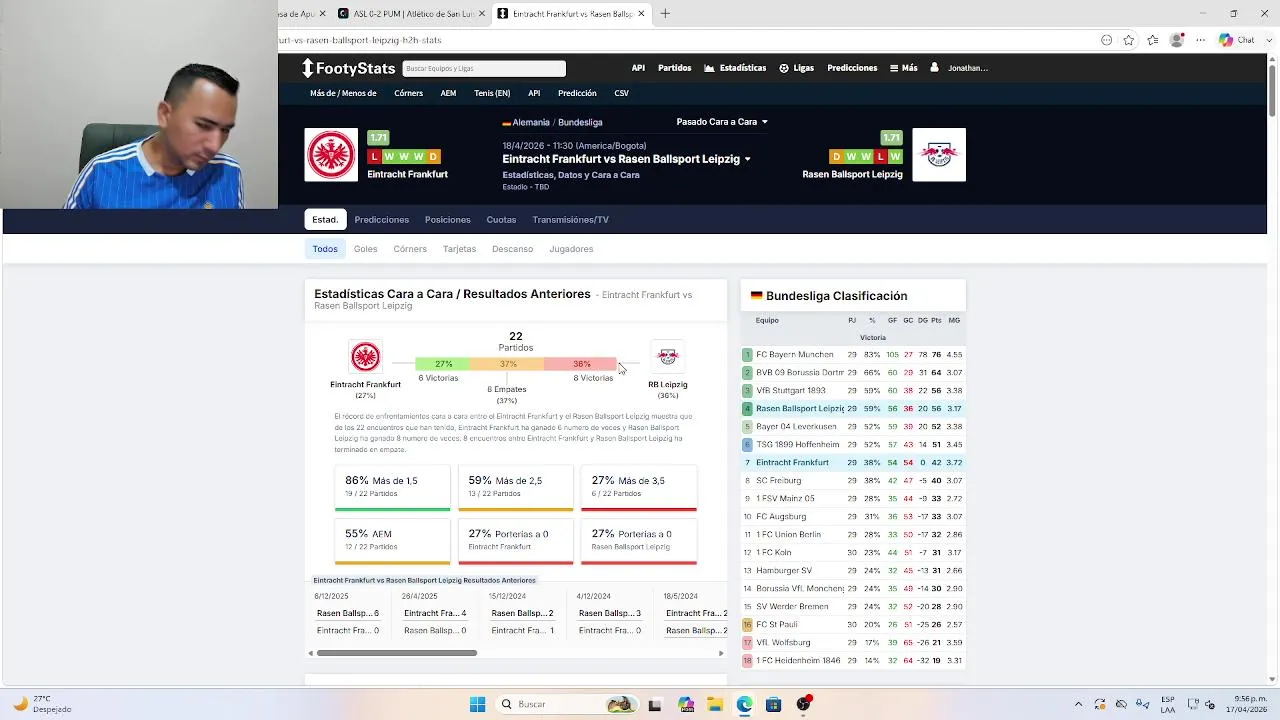Select the Descanso filter
1280x720 pixels.
tap(512, 249)
